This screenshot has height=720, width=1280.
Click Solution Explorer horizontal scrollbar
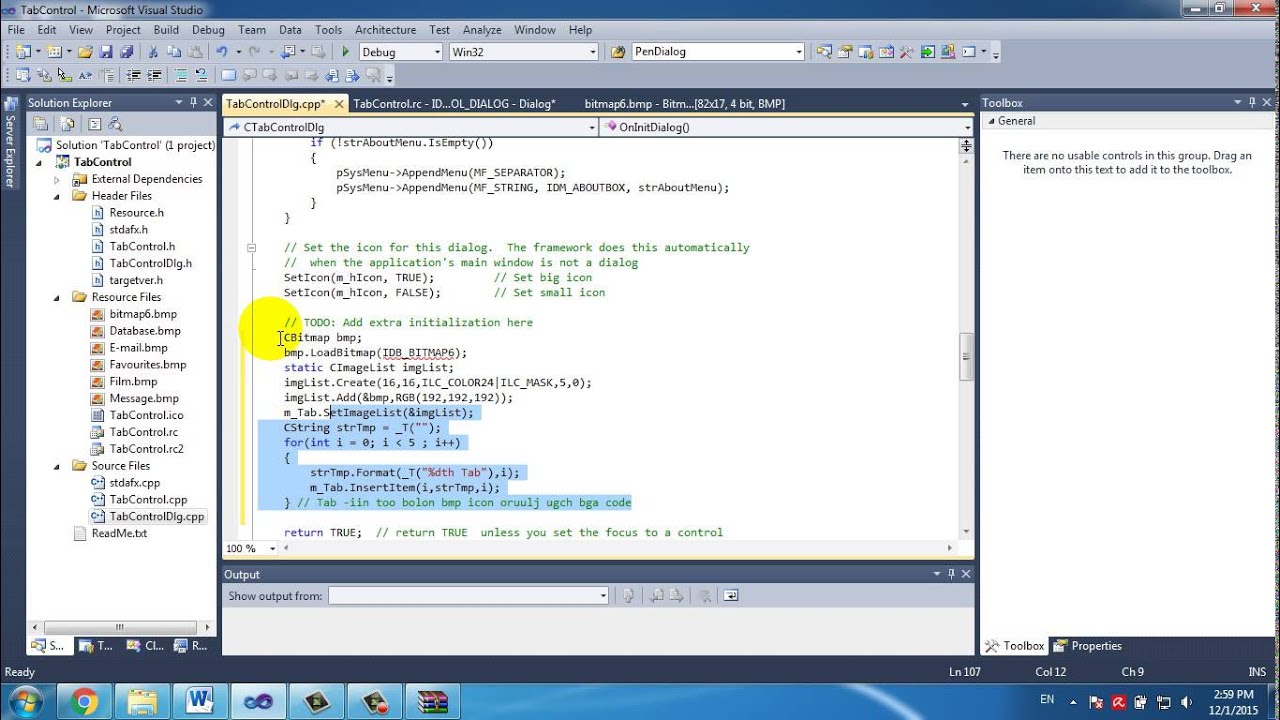(120, 626)
